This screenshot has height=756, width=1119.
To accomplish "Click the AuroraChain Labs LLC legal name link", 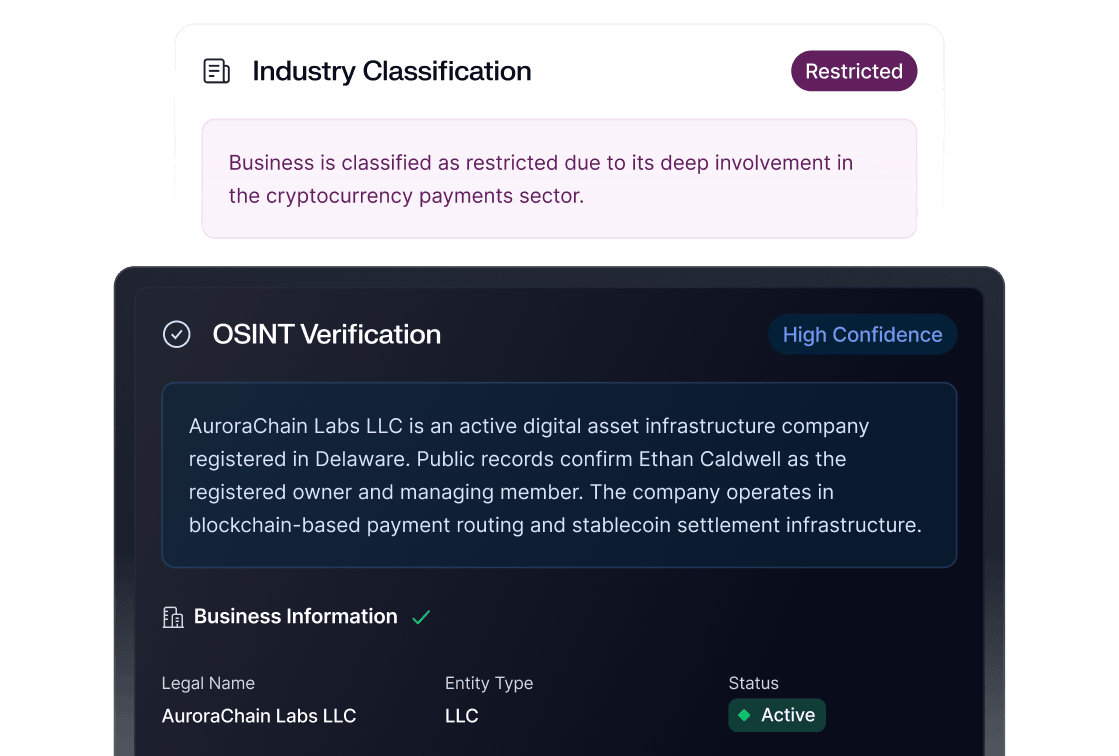I will [259, 716].
